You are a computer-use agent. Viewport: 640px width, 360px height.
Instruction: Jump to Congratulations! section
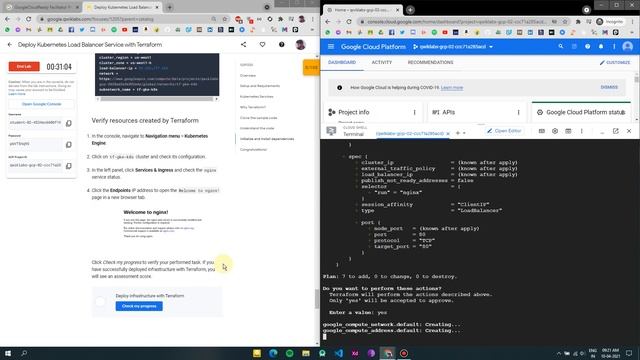click(253, 150)
